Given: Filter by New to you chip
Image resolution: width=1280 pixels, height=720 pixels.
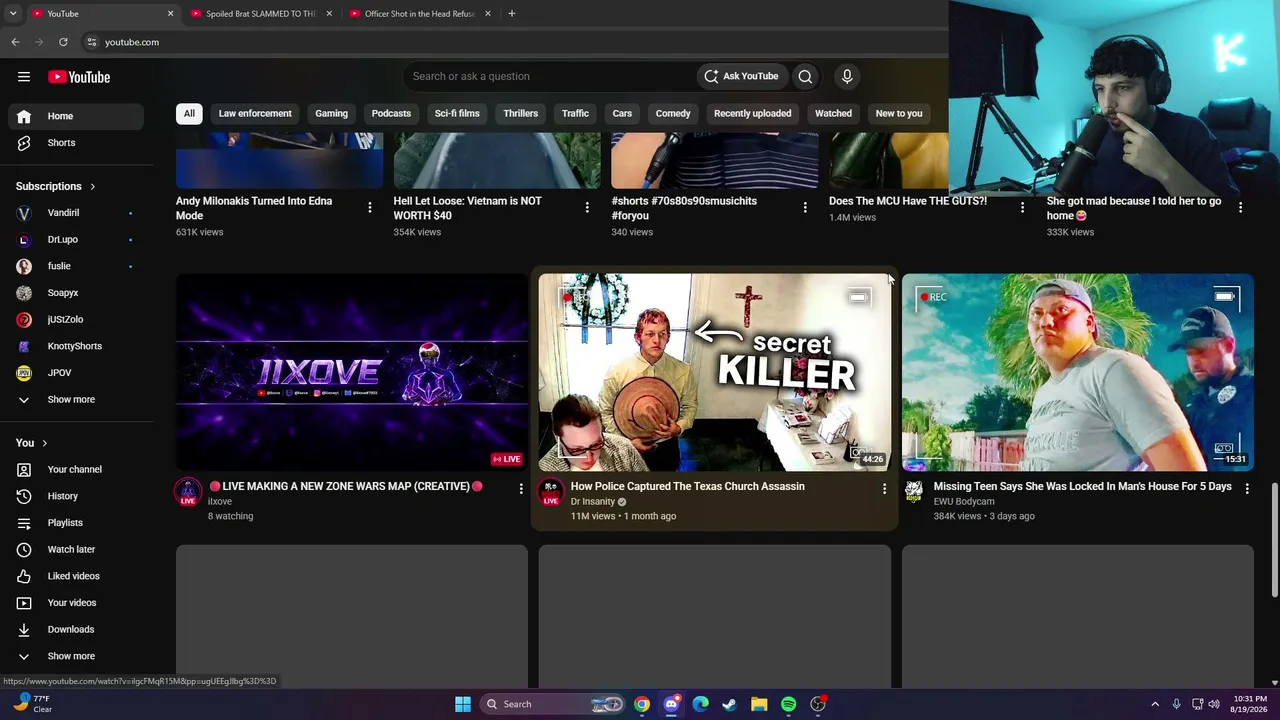Looking at the screenshot, I should click(x=899, y=113).
